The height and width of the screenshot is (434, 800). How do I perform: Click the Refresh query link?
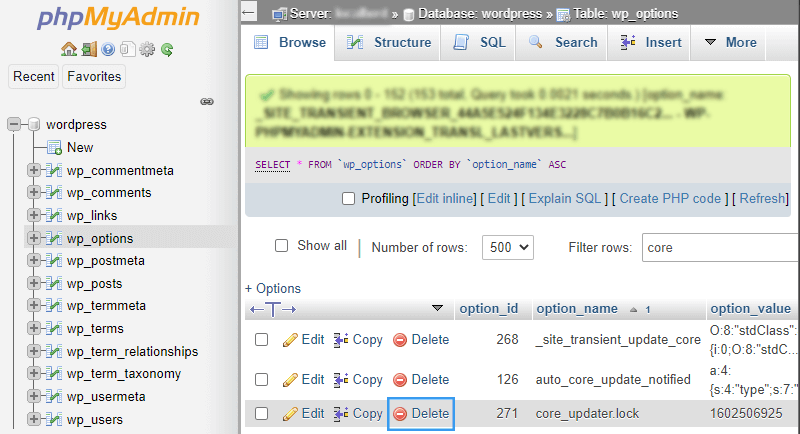pos(762,198)
